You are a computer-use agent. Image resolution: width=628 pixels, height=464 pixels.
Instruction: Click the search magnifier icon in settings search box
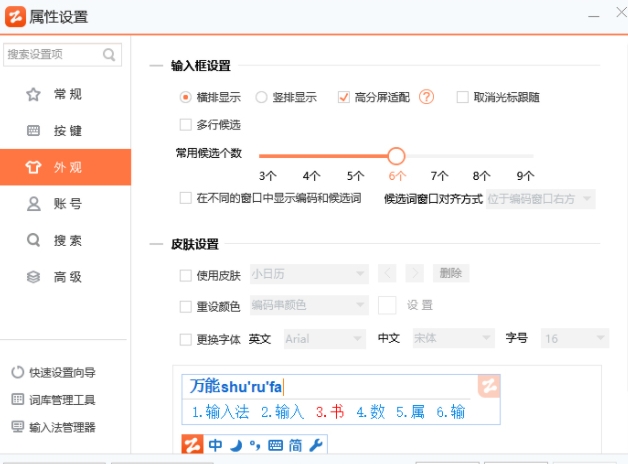click(109, 54)
